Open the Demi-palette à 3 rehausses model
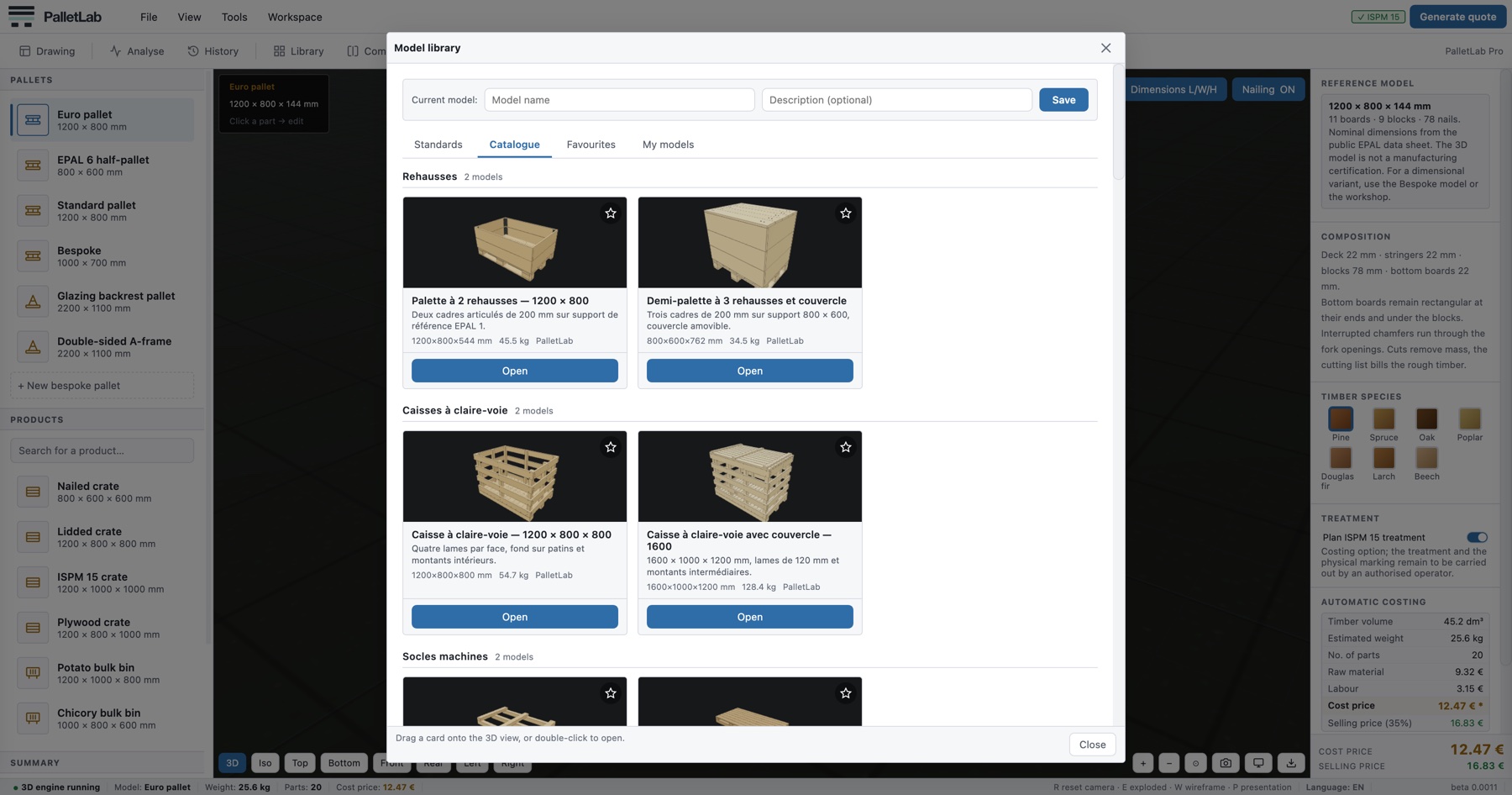Image resolution: width=1512 pixels, height=795 pixels. (750, 371)
